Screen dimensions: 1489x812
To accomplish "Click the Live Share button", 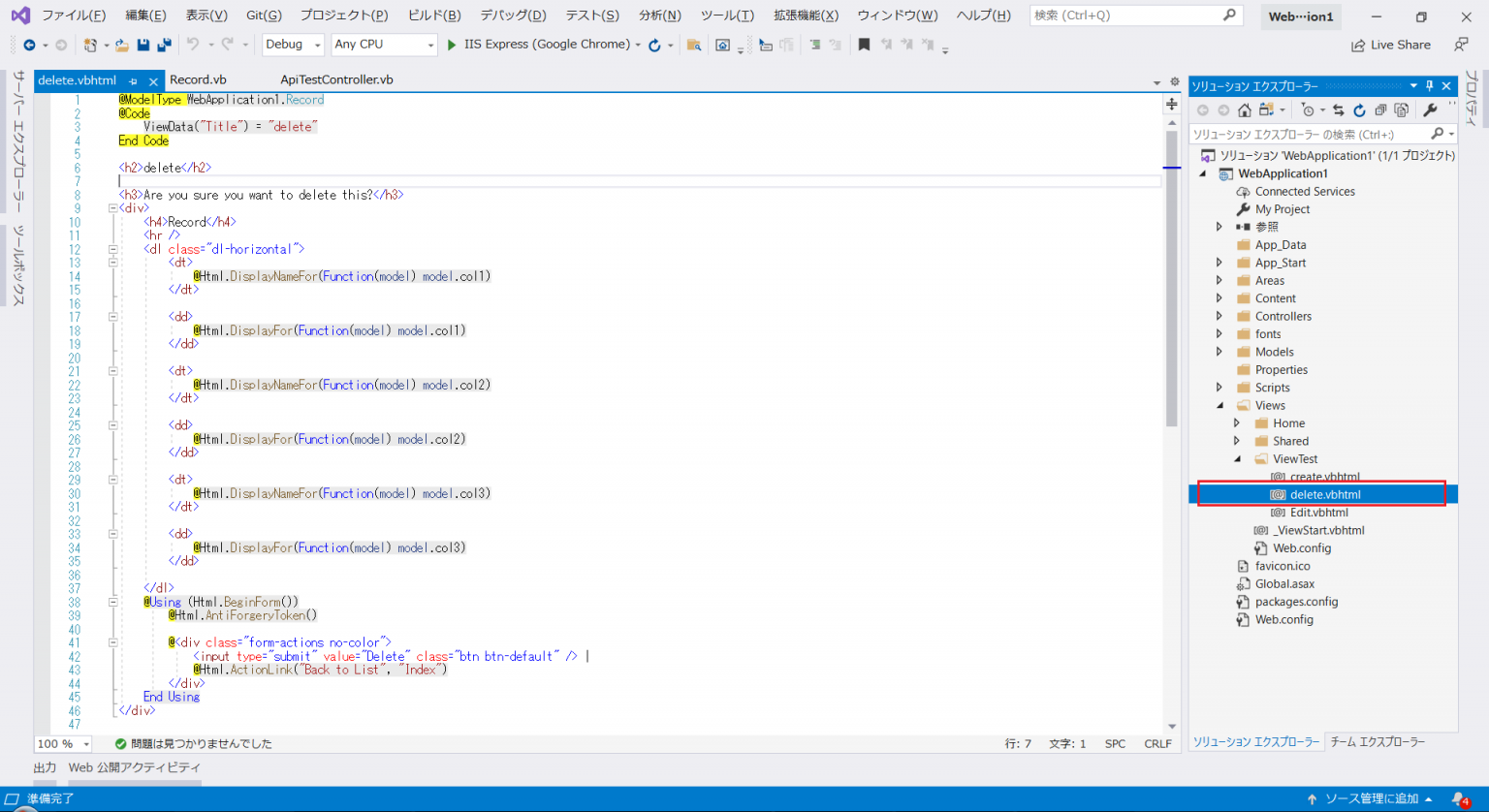I will [1391, 45].
